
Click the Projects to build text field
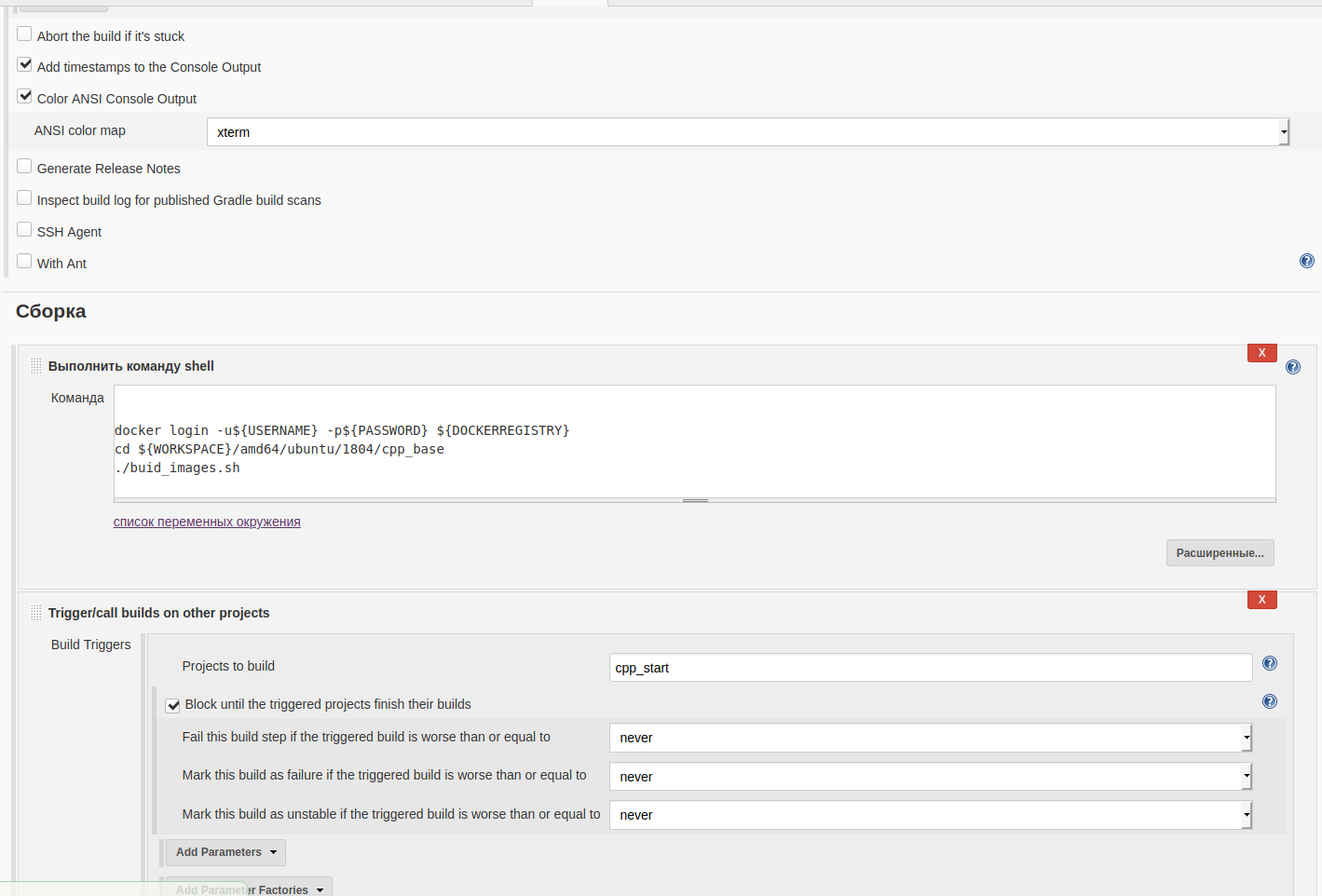click(930, 668)
